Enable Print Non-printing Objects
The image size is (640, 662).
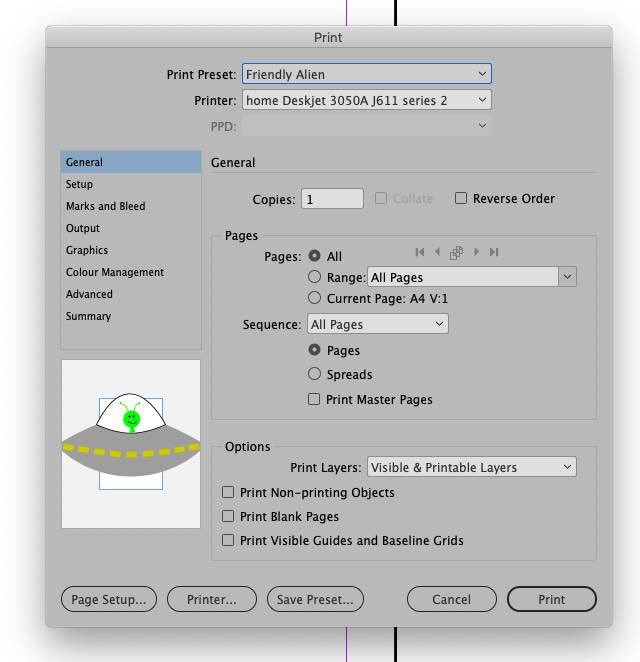click(x=228, y=492)
